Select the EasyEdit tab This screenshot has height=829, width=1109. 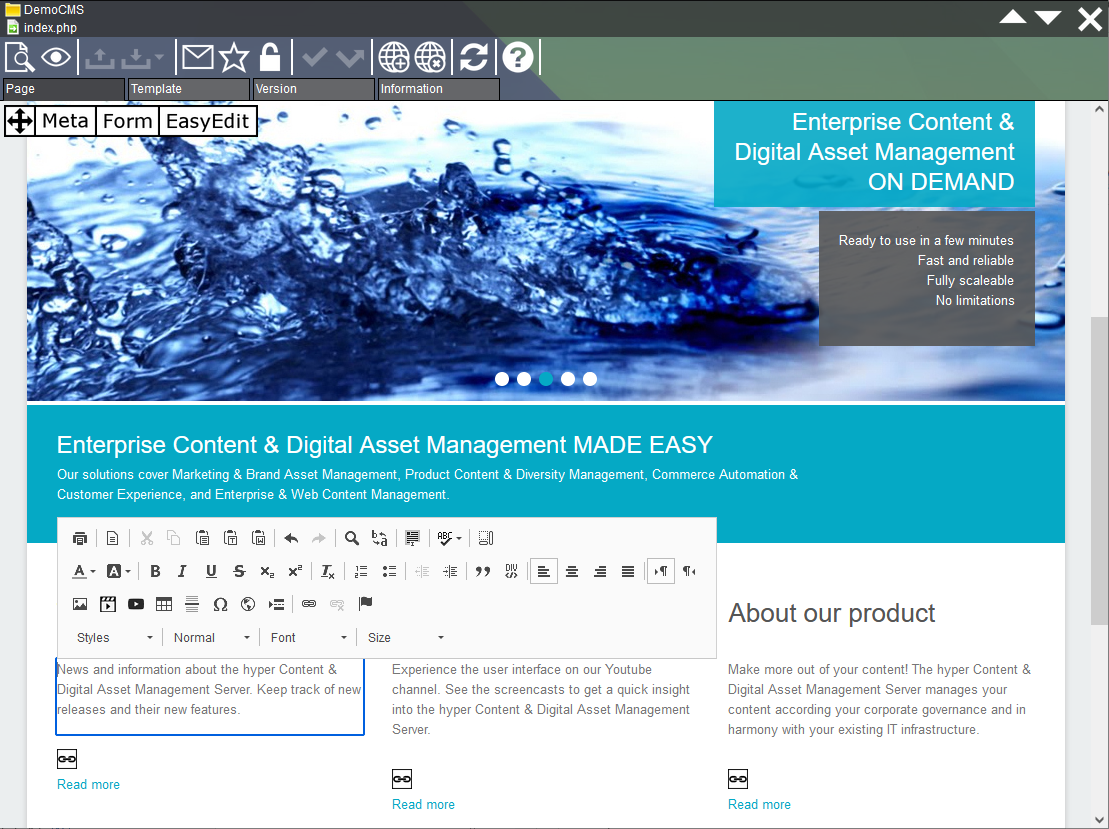208,121
